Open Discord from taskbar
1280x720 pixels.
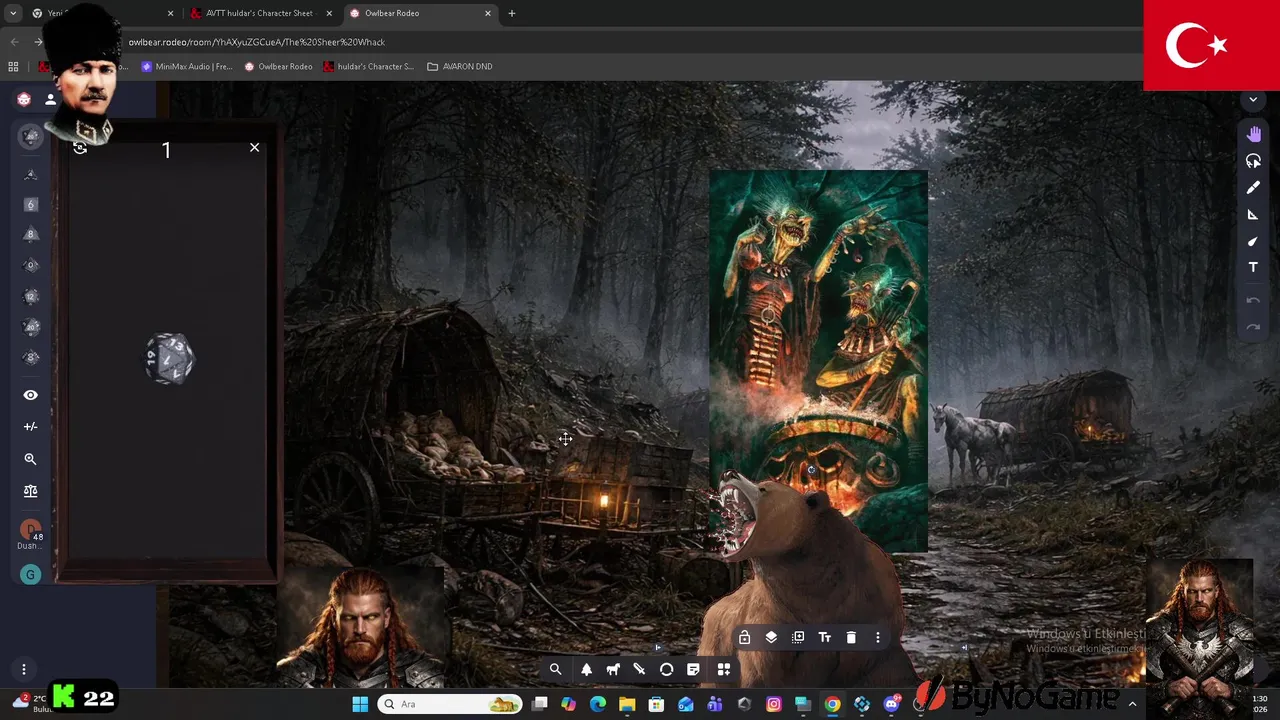coord(891,704)
